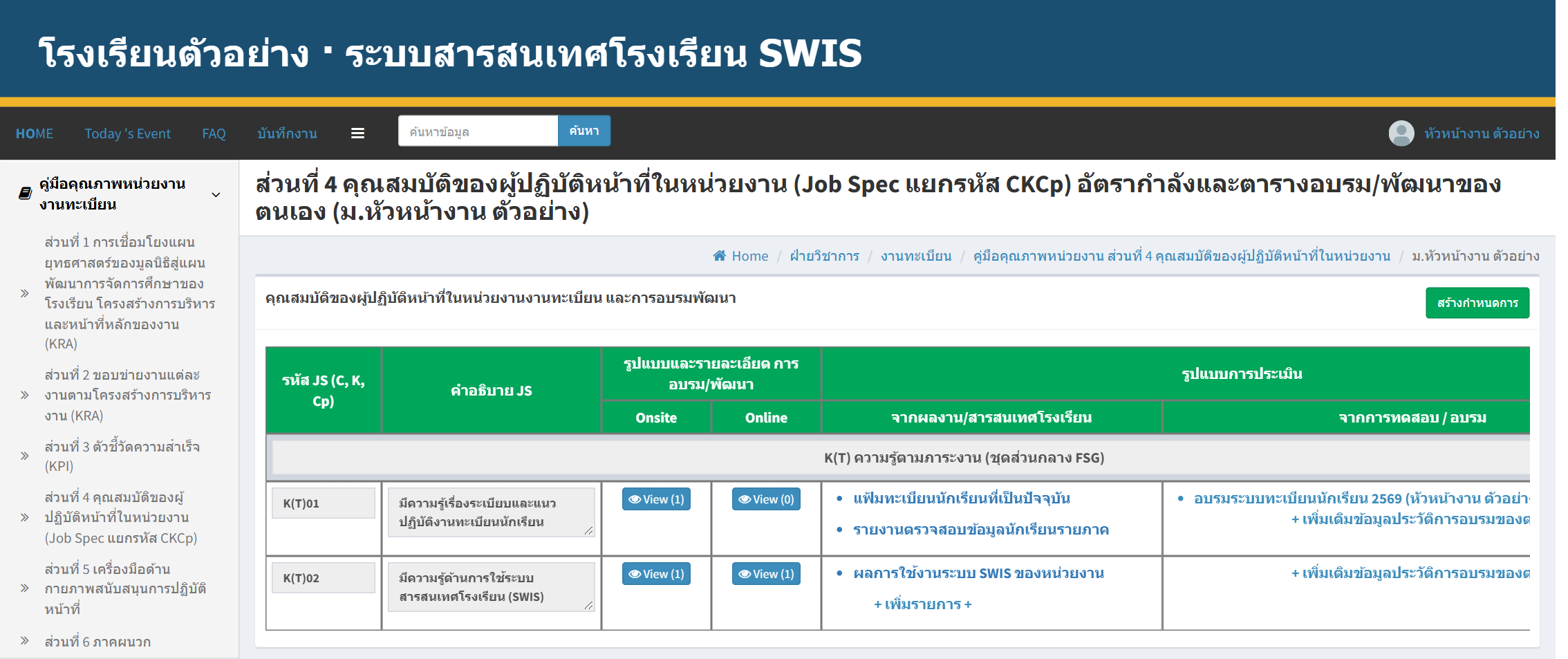
Task: Open Online View (0) for K(T)01
Action: click(766, 499)
